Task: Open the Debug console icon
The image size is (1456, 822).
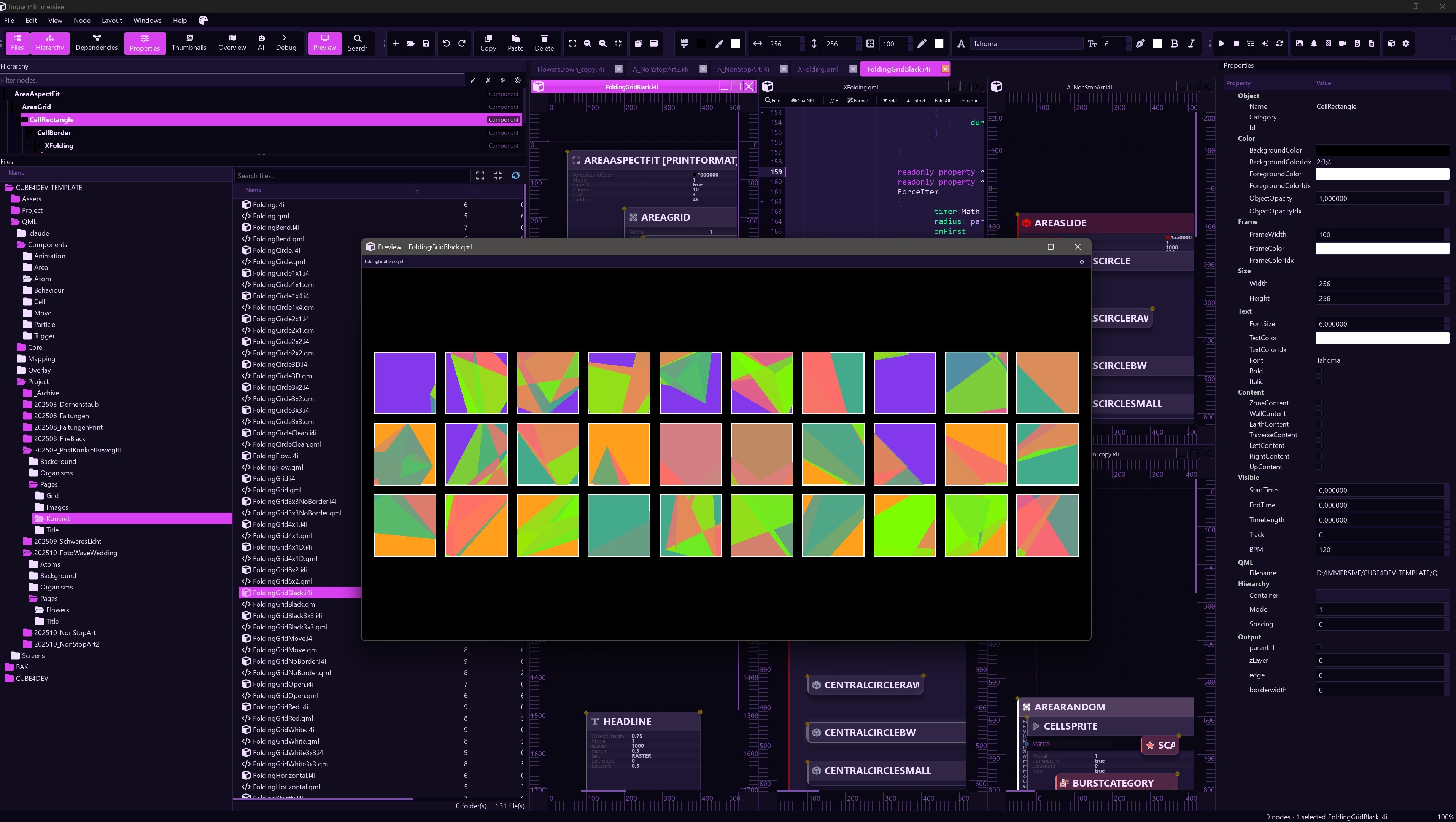Action: (x=286, y=42)
